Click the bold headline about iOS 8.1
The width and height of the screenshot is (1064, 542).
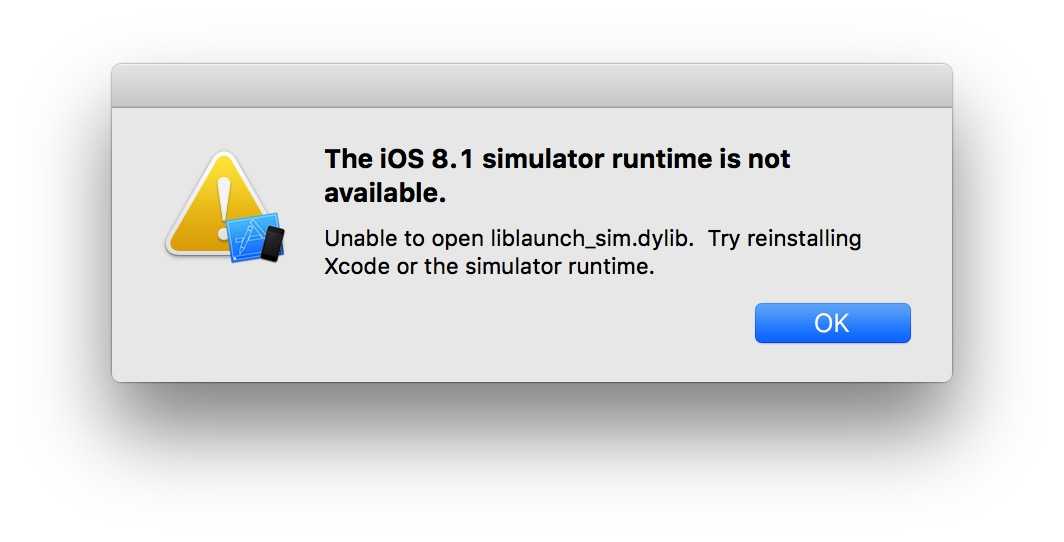click(557, 176)
